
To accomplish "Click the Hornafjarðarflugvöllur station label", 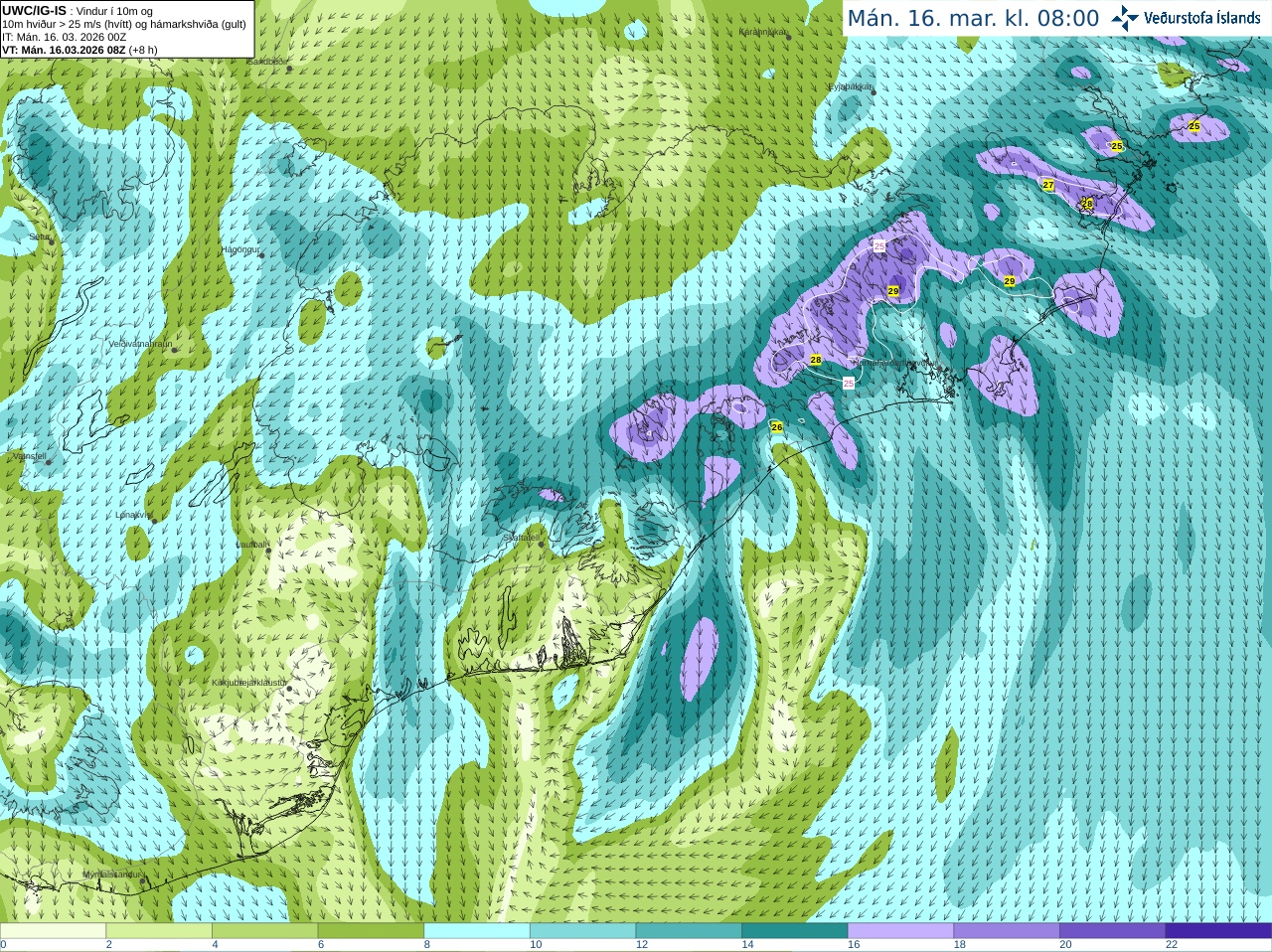I will coord(894,364).
